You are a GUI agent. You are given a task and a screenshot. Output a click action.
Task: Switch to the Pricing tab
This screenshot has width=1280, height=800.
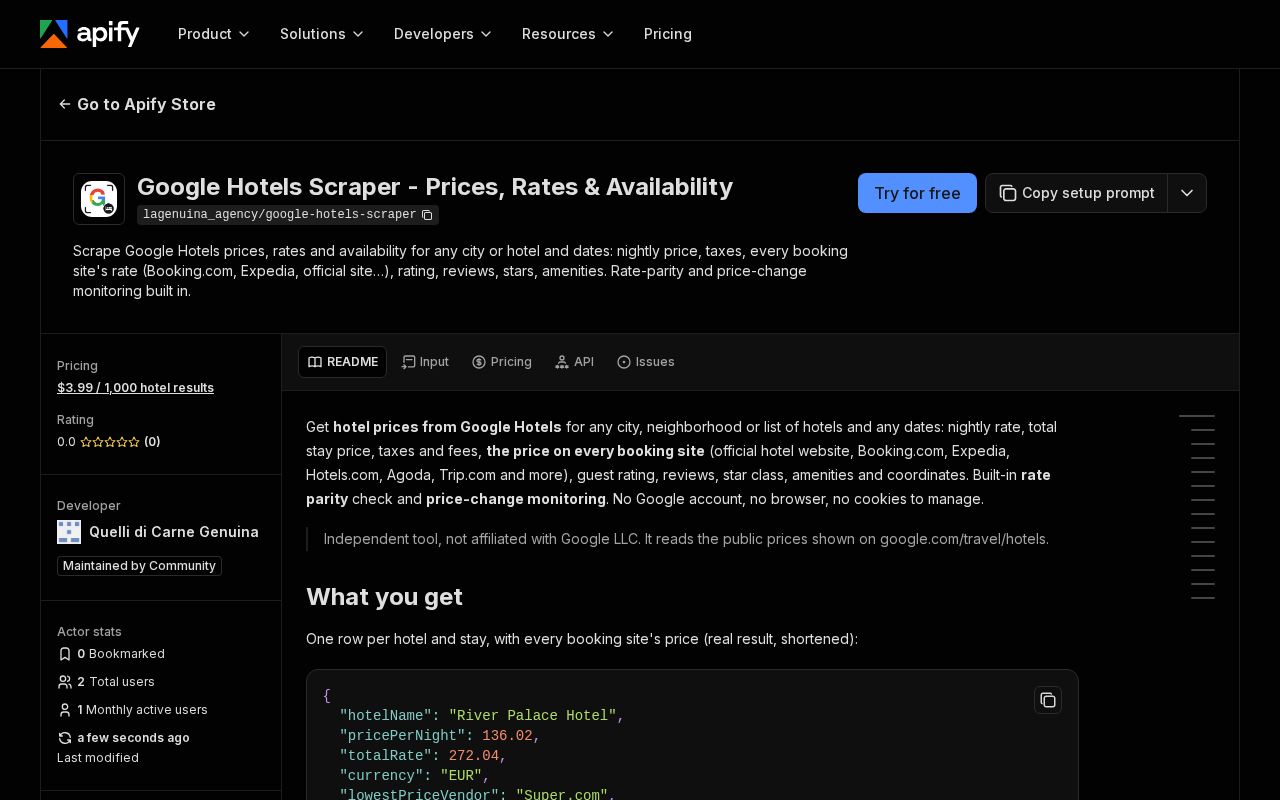(x=502, y=362)
